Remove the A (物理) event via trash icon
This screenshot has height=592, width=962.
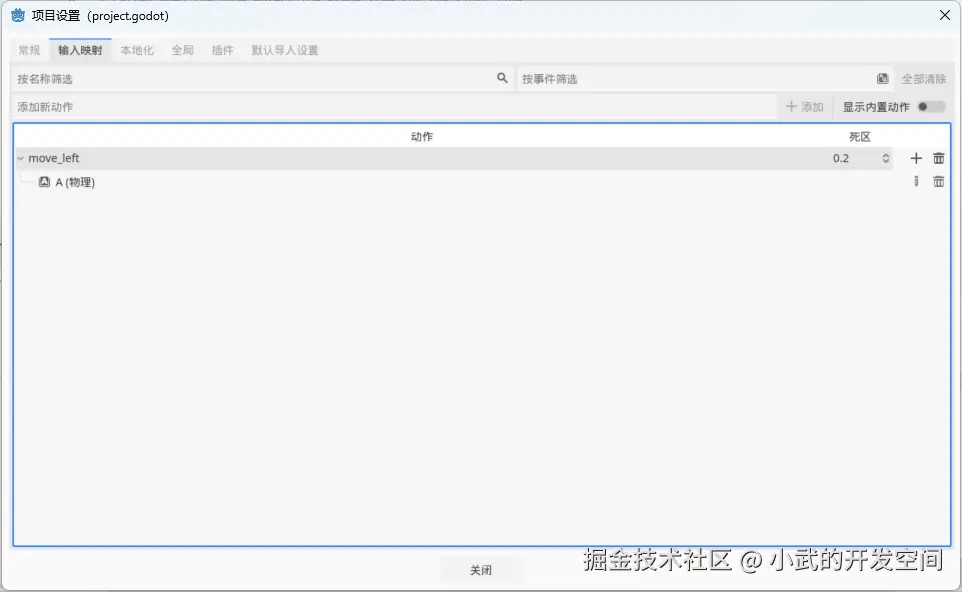(938, 181)
